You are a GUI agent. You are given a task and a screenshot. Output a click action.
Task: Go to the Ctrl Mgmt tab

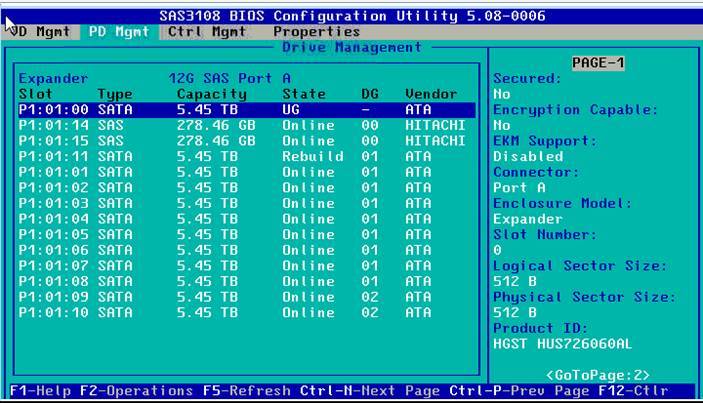click(207, 32)
